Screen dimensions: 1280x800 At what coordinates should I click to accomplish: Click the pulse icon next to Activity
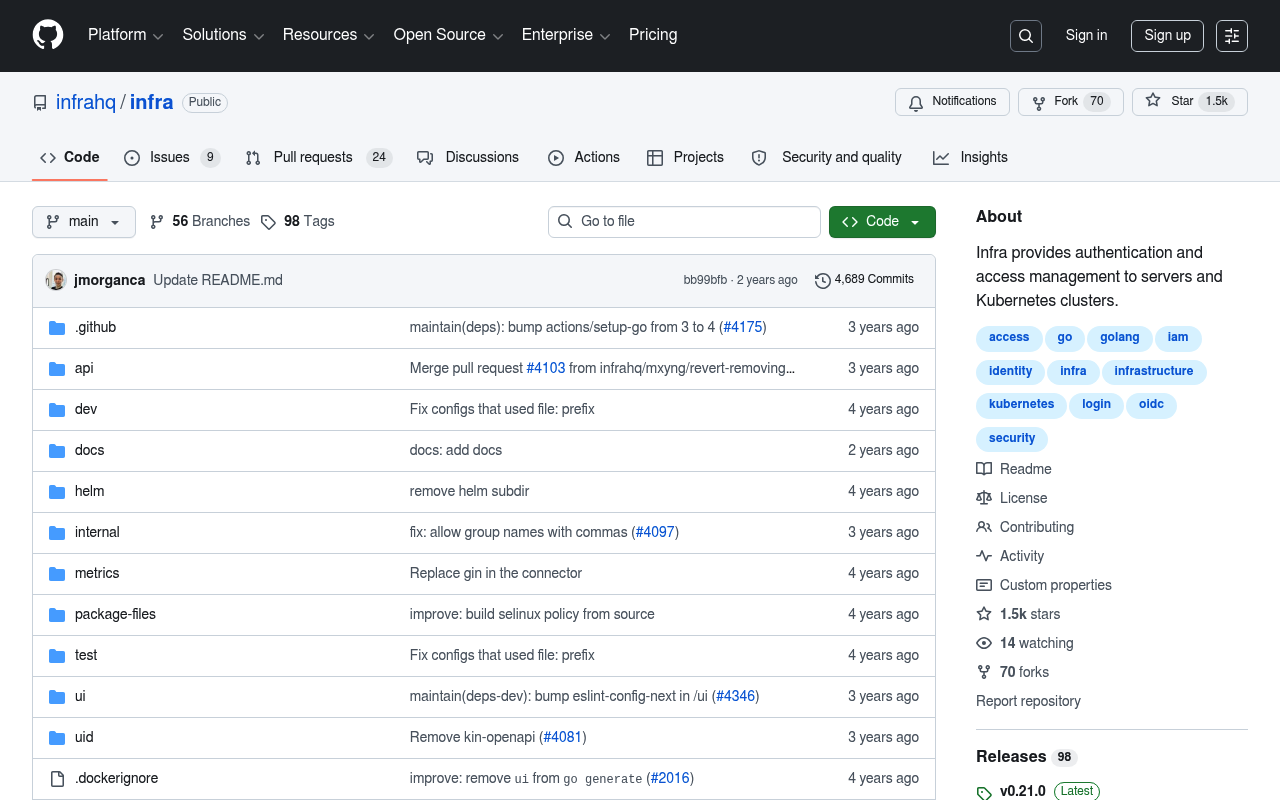tap(984, 556)
